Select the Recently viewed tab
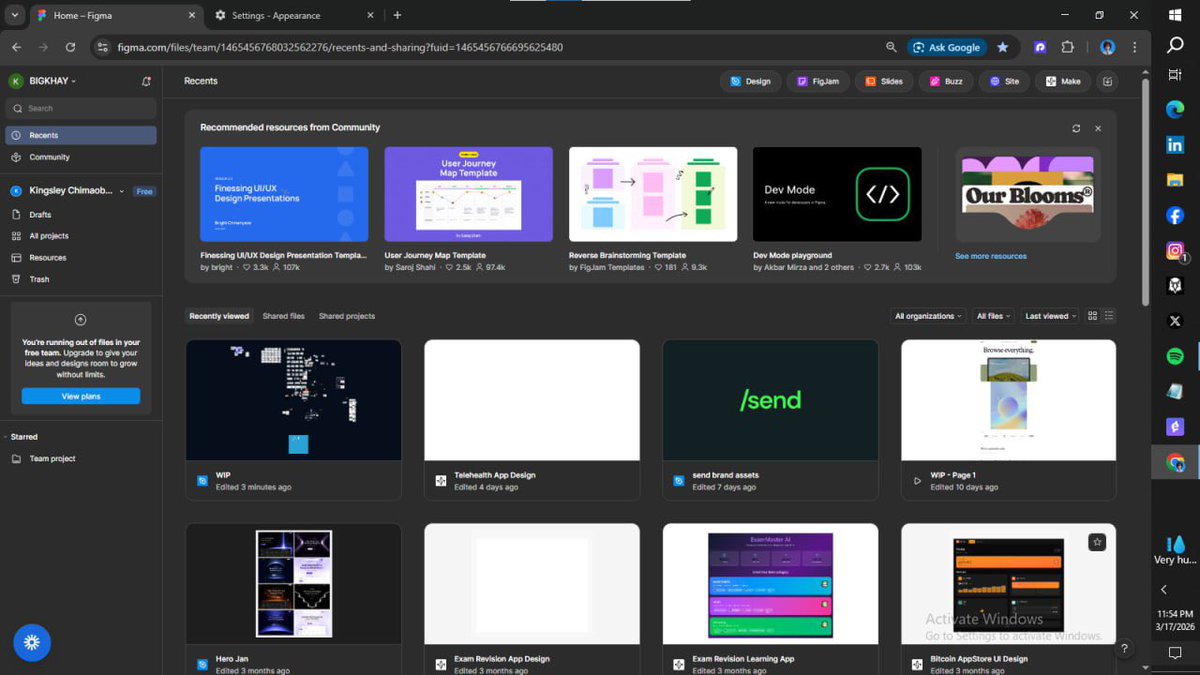Screen dimensions: 1200x675 219,316
